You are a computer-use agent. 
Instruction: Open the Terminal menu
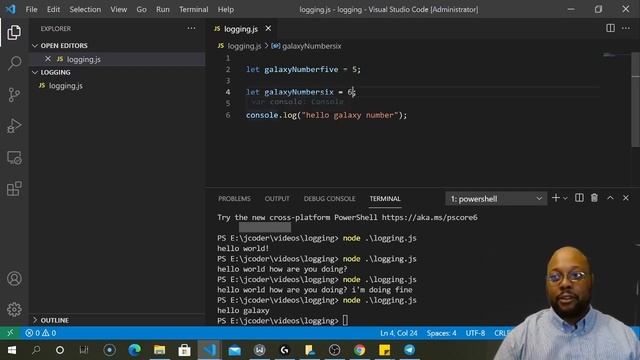[193, 9]
